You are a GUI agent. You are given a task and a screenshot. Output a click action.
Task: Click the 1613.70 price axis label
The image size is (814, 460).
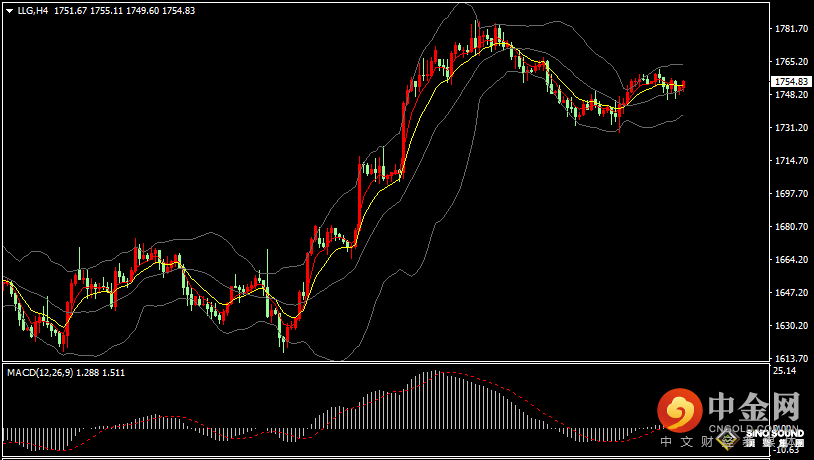pyautogui.click(x=790, y=359)
